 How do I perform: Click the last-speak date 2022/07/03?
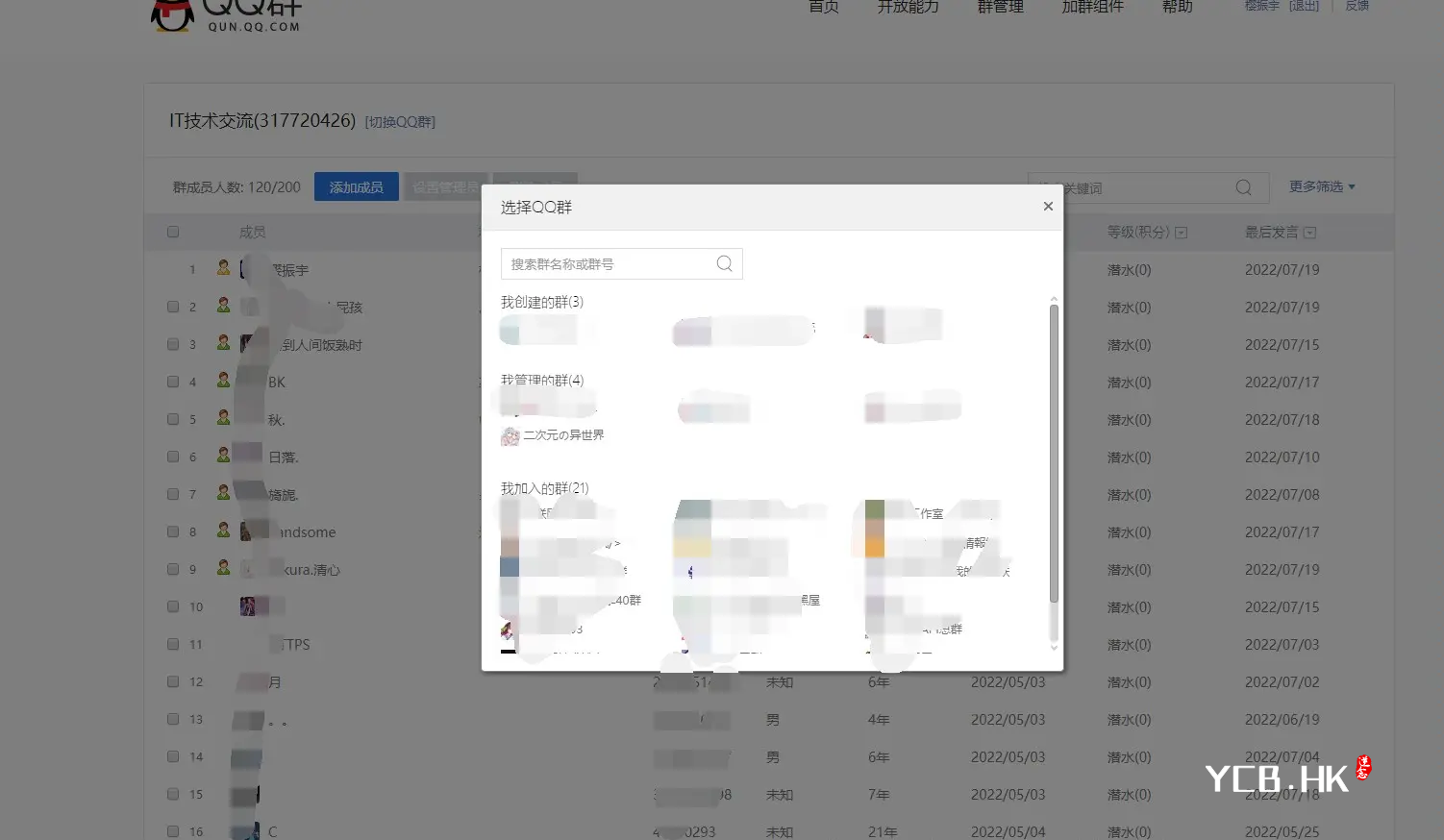click(1282, 645)
